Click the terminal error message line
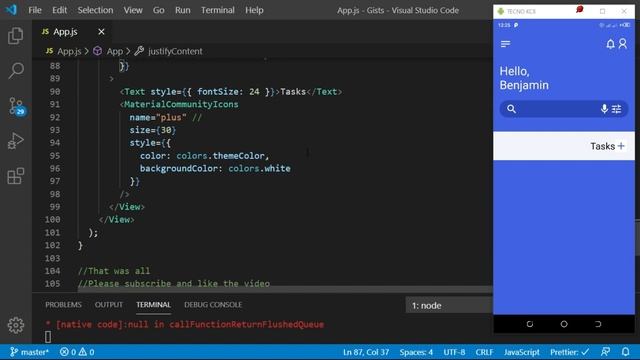Screen dimensions: 640x360 tap(185, 324)
